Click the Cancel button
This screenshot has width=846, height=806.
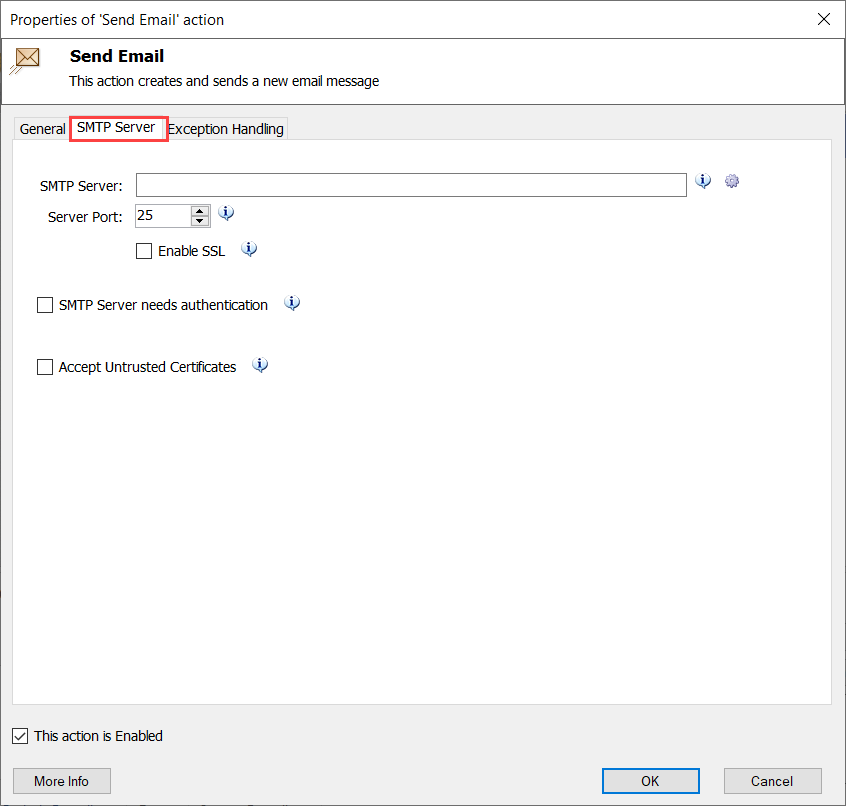(772, 781)
